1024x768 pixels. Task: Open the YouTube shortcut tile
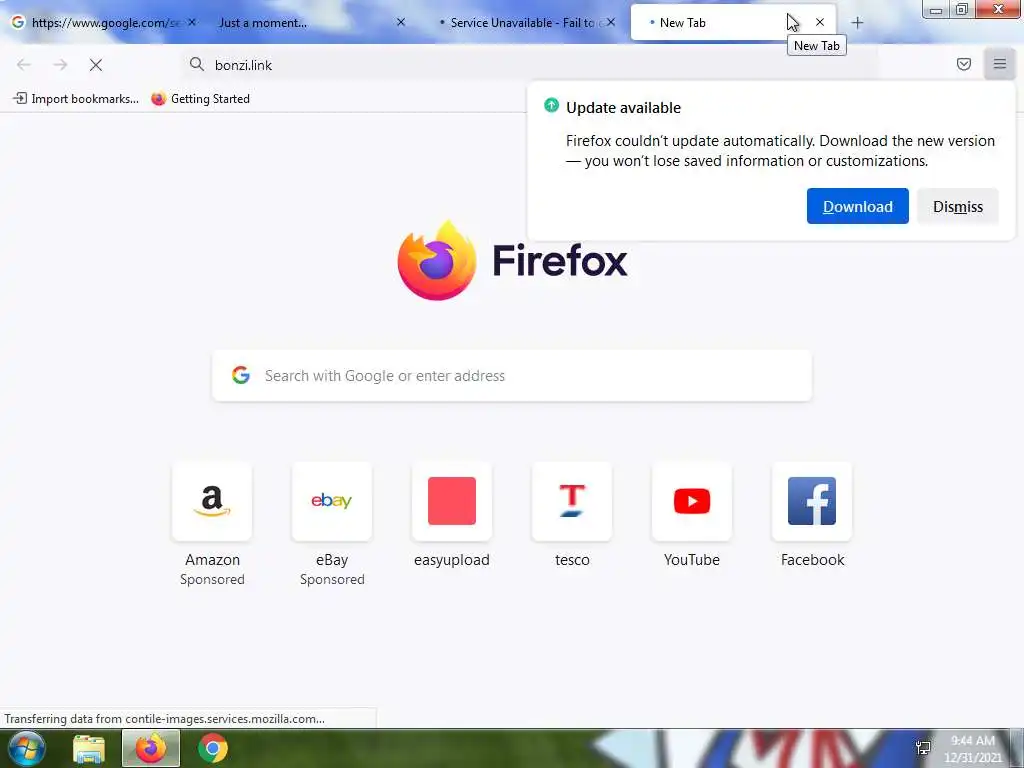(692, 501)
